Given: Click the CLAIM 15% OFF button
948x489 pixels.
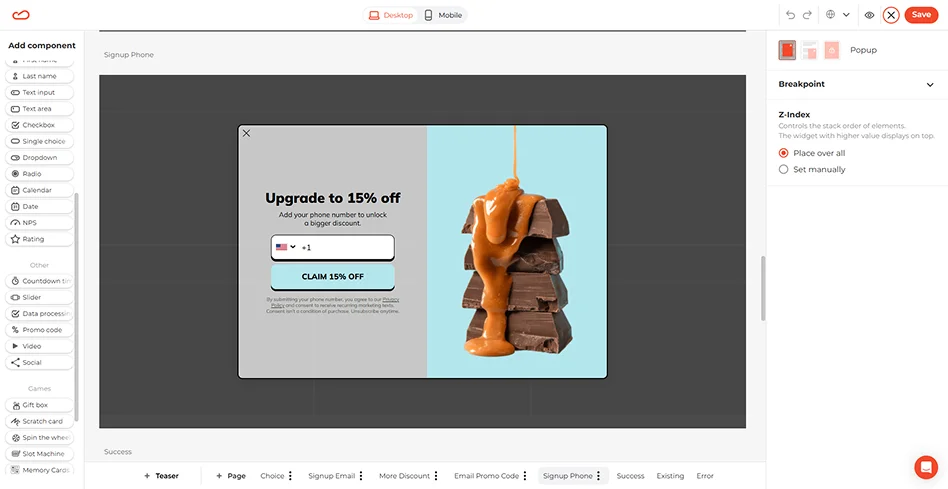Looking at the screenshot, I should 332,277.
